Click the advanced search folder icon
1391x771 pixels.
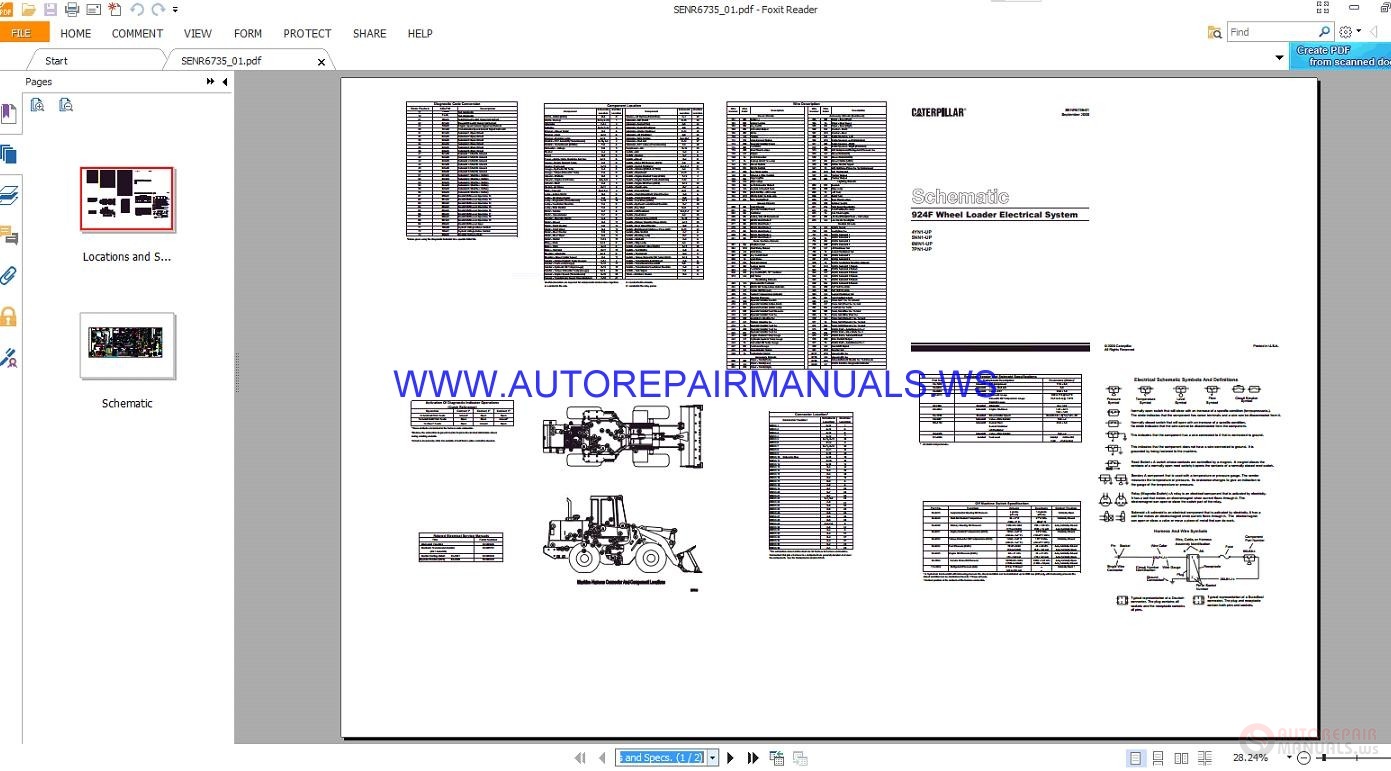(1215, 33)
